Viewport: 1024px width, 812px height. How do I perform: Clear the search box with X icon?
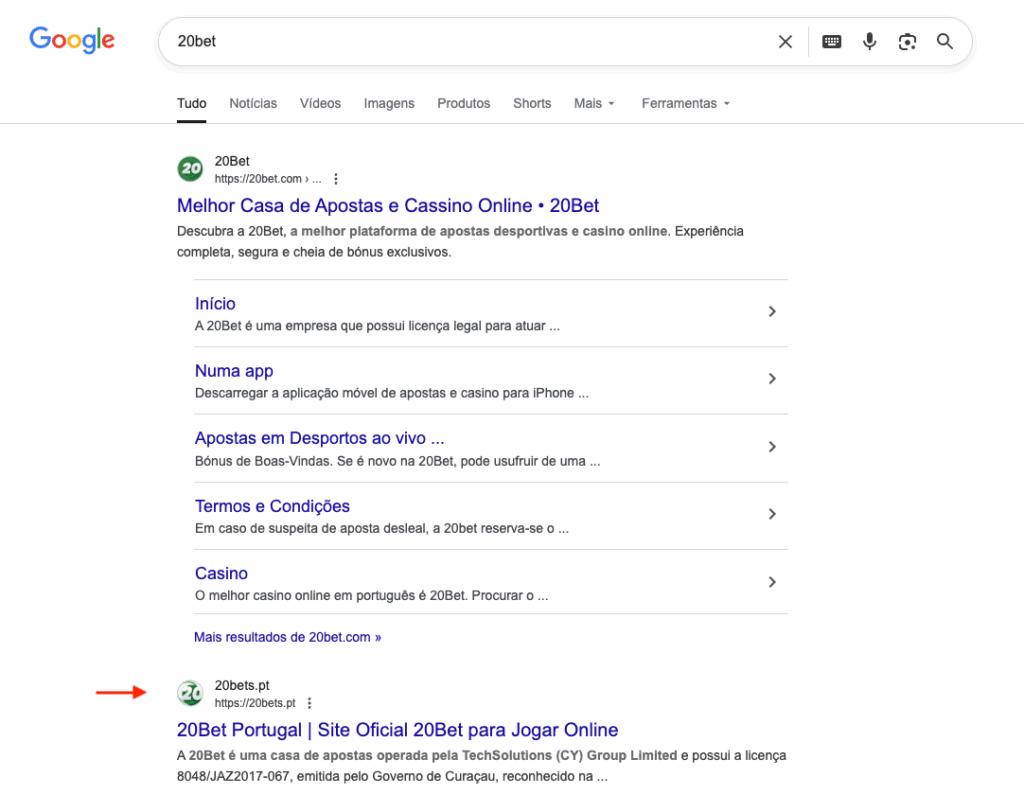pos(785,42)
